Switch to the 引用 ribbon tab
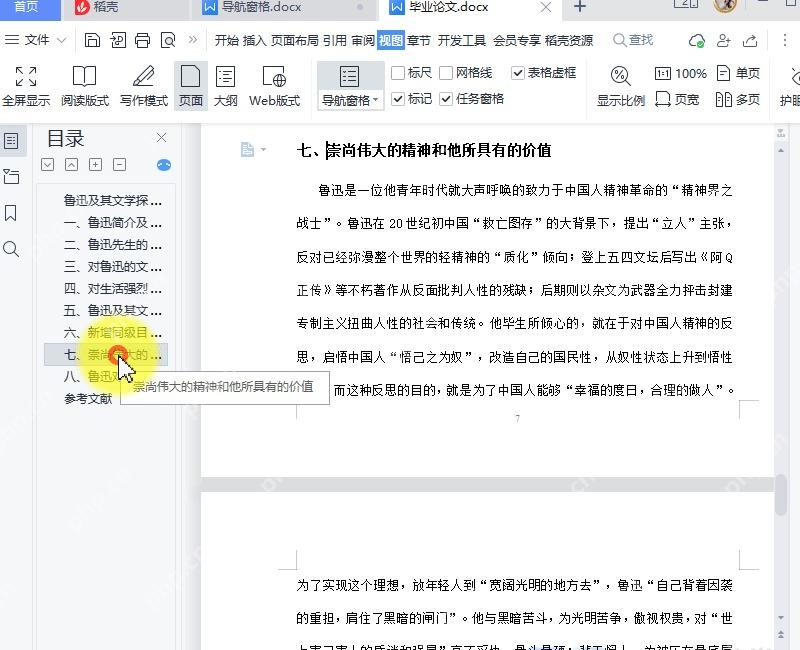The height and width of the screenshot is (650, 800). pyautogui.click(x=335, y=40)
